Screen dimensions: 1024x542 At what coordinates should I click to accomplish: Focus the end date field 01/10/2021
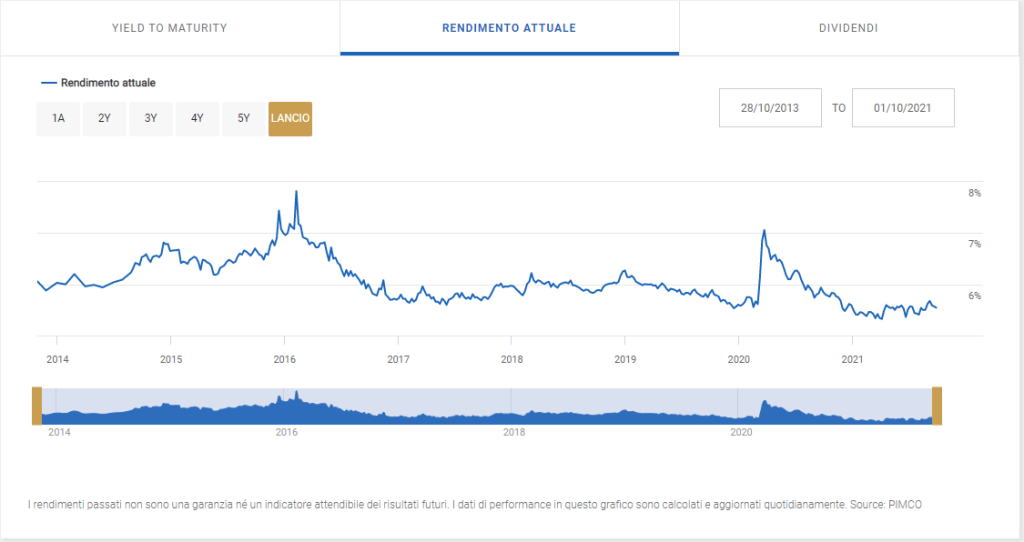tap(902, 108)
